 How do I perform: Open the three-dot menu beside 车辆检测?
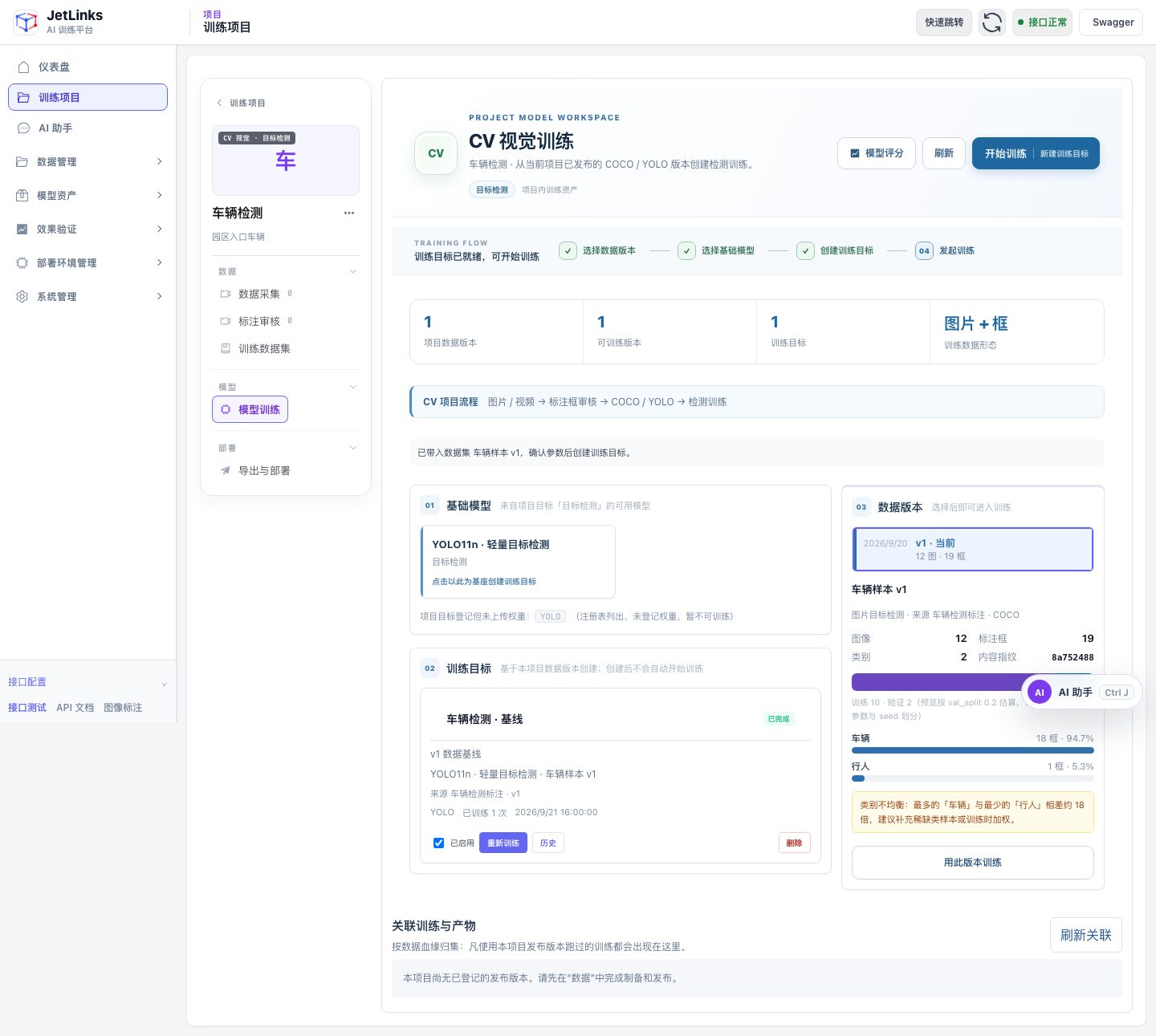coord(349,213)
